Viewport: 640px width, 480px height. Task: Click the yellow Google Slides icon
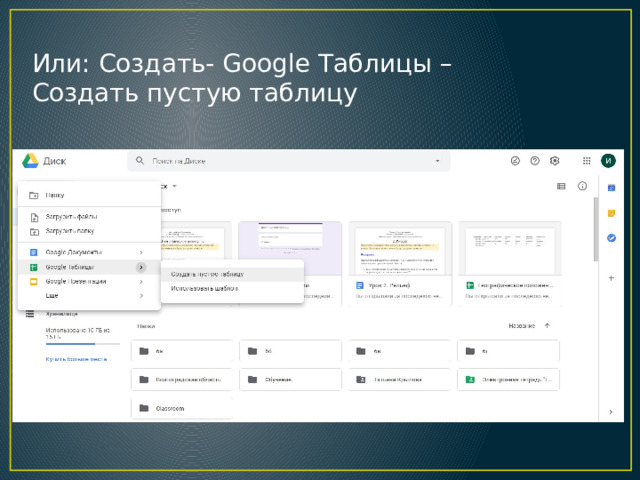tap(34, 282)
